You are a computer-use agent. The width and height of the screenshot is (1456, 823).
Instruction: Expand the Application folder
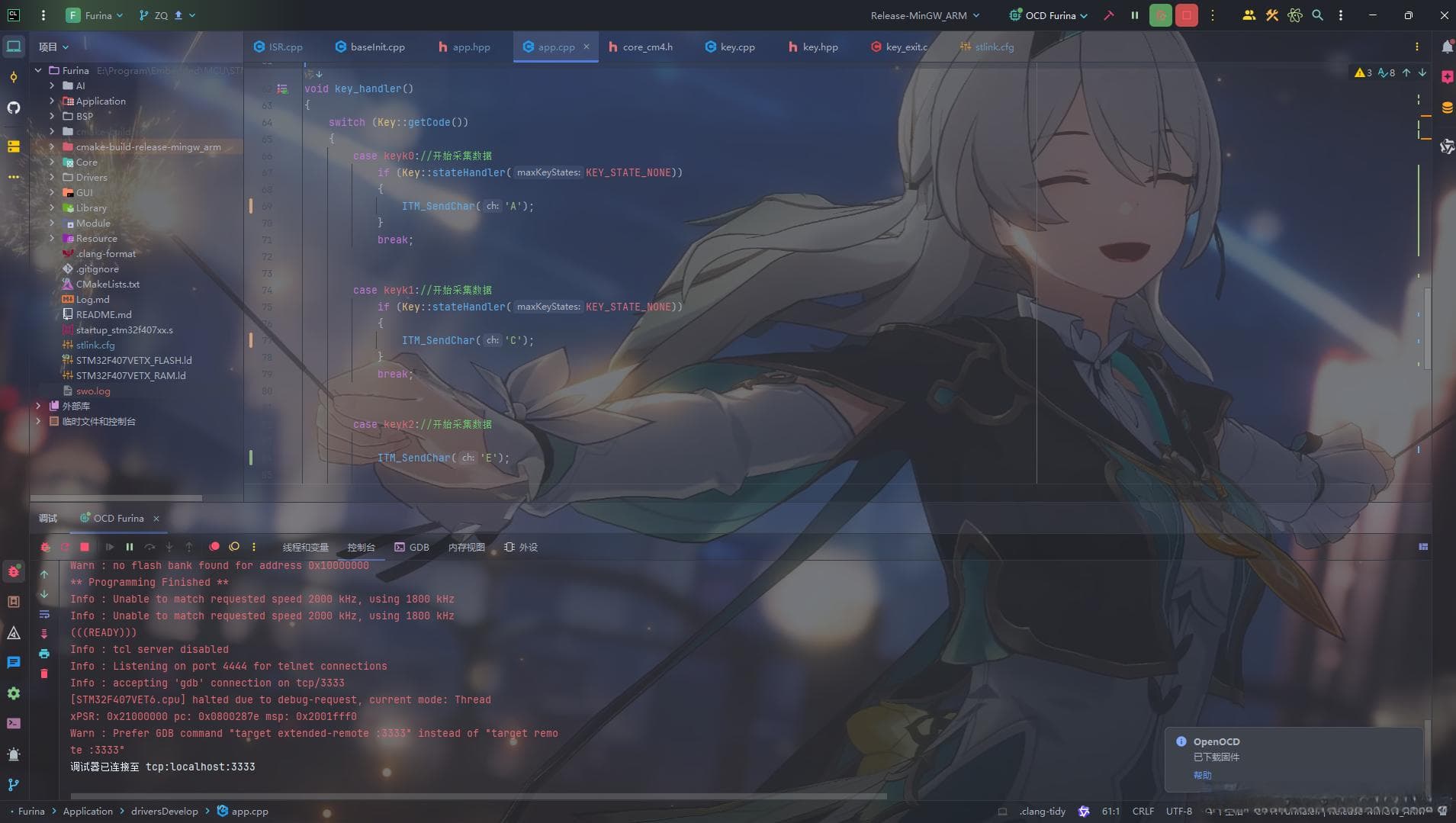[52, 101]
